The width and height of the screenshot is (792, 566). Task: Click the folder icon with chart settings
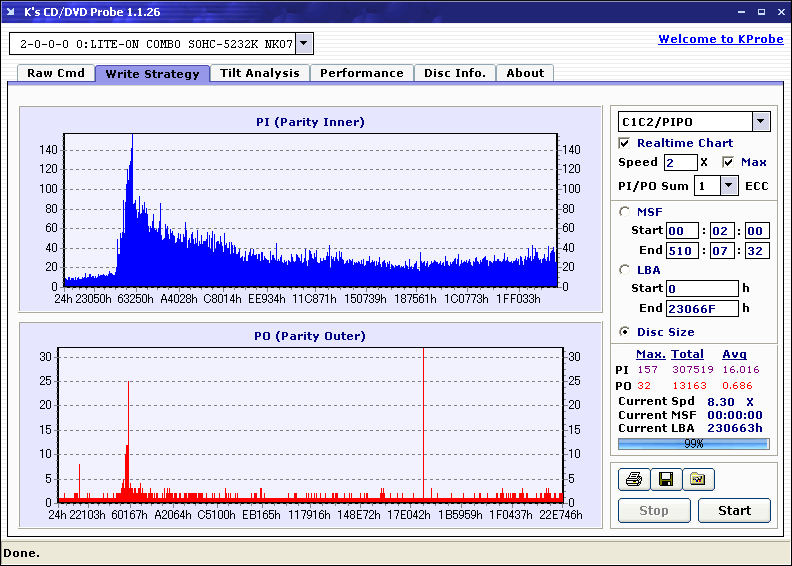coord(698,480)
